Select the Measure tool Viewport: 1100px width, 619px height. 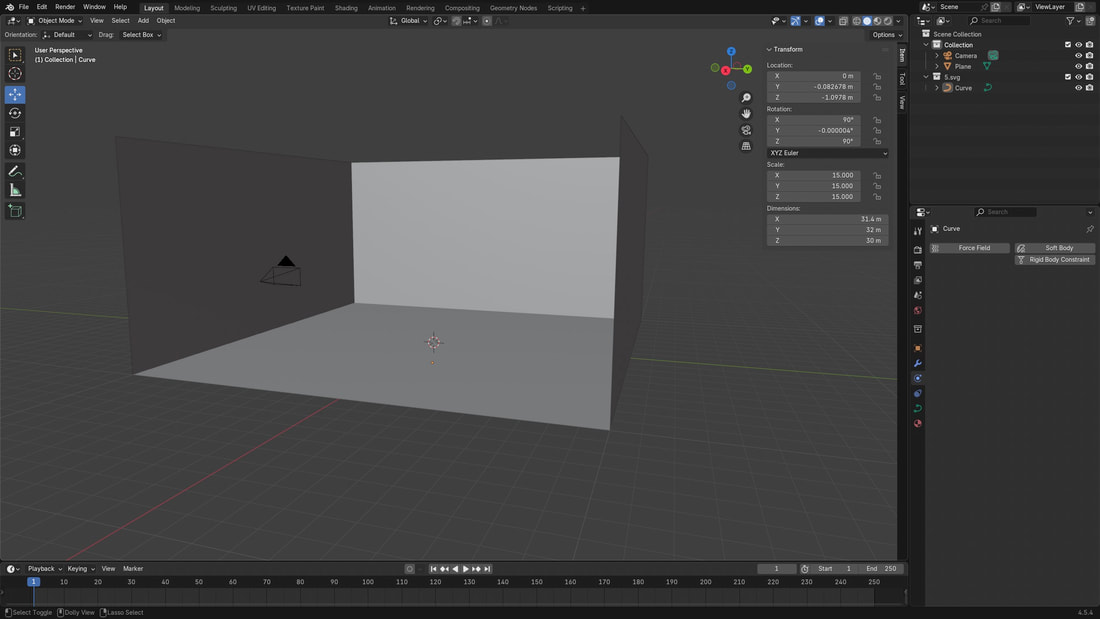coord(15,190)
